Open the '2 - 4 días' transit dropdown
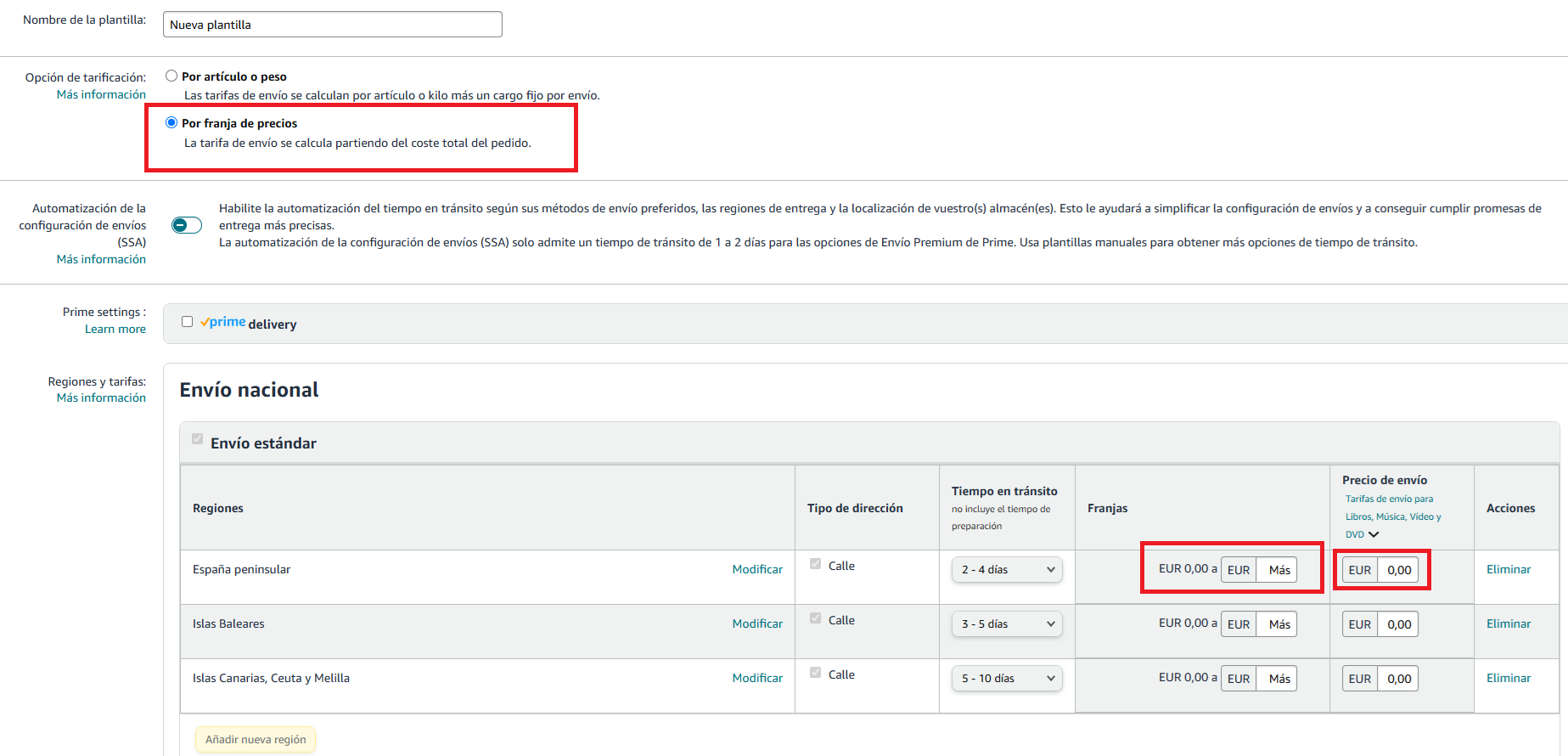This screenshot has width=1568, height=756. point(1007,570)
